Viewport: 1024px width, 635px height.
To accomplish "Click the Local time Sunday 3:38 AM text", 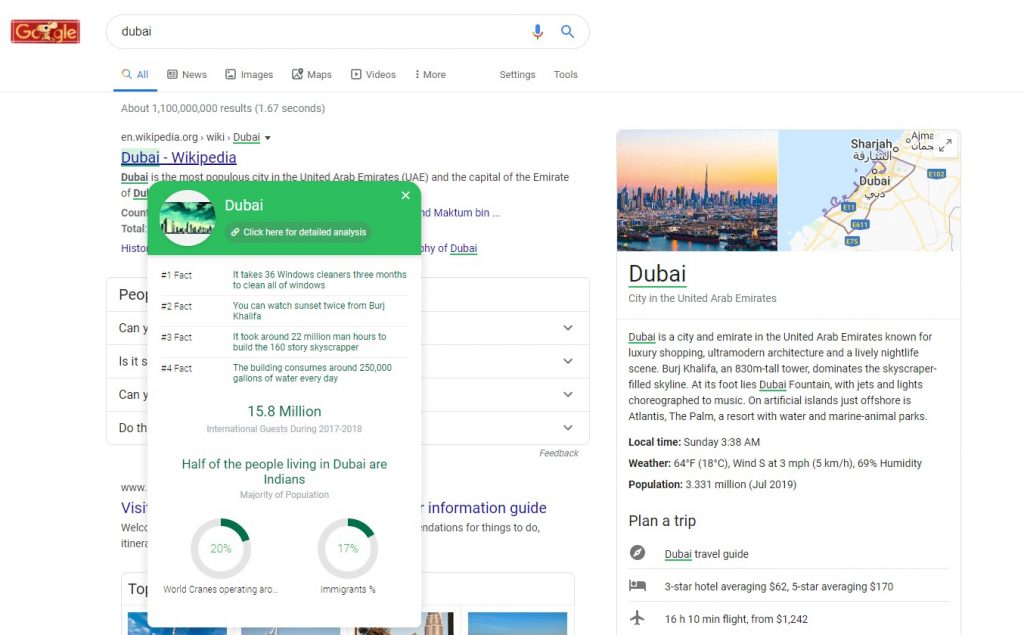I will (x=694, y=442).
